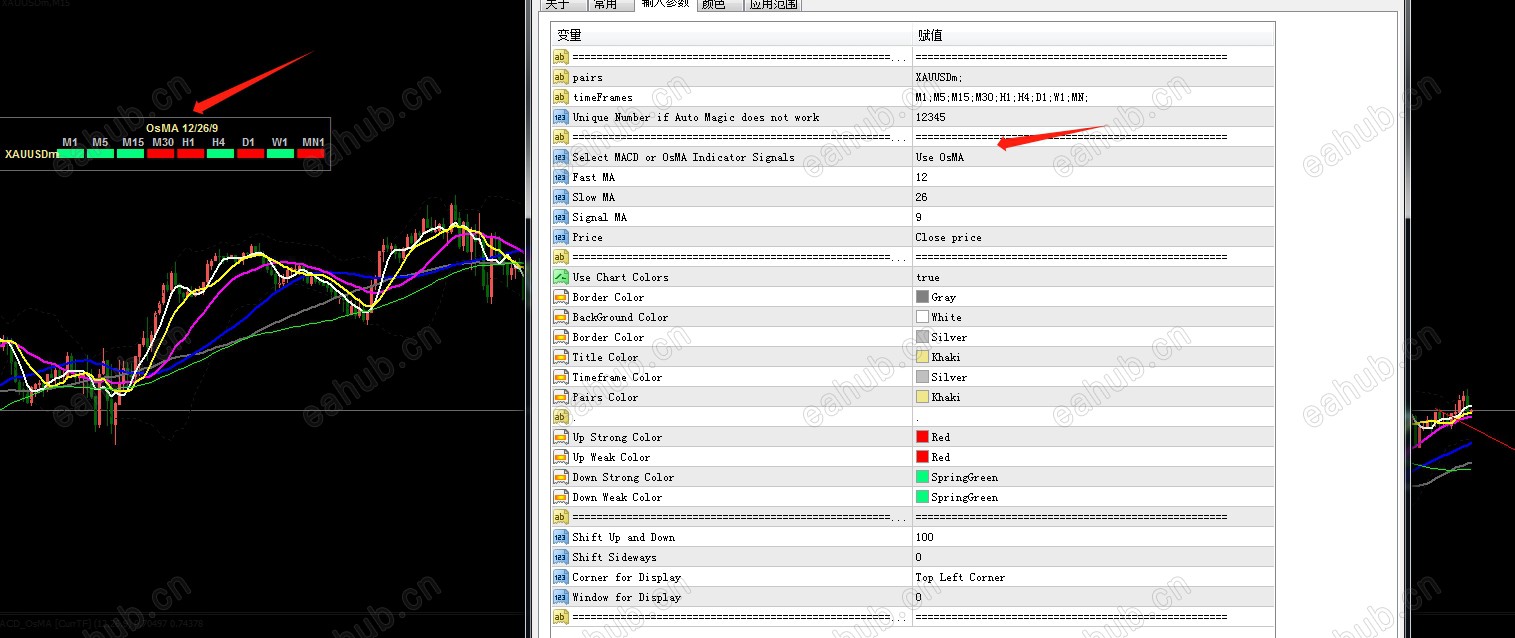
Task: Open the Close price value dropdown
Action: [x=1093, y=237]
